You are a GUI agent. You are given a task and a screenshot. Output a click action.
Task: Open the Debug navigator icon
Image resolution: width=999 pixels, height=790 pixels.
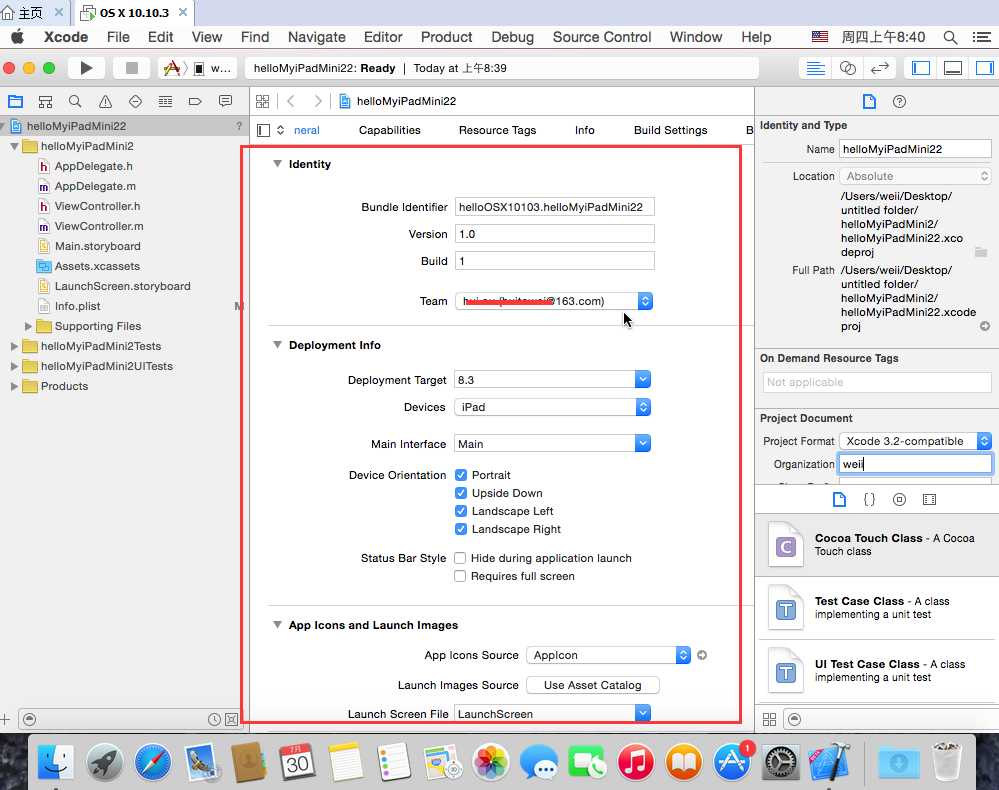tap(165, 101)
